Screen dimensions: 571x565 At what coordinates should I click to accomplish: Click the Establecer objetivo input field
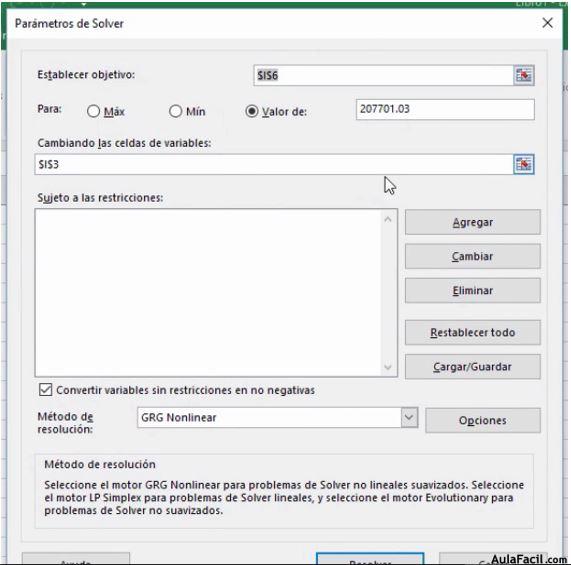pos(383,75)
